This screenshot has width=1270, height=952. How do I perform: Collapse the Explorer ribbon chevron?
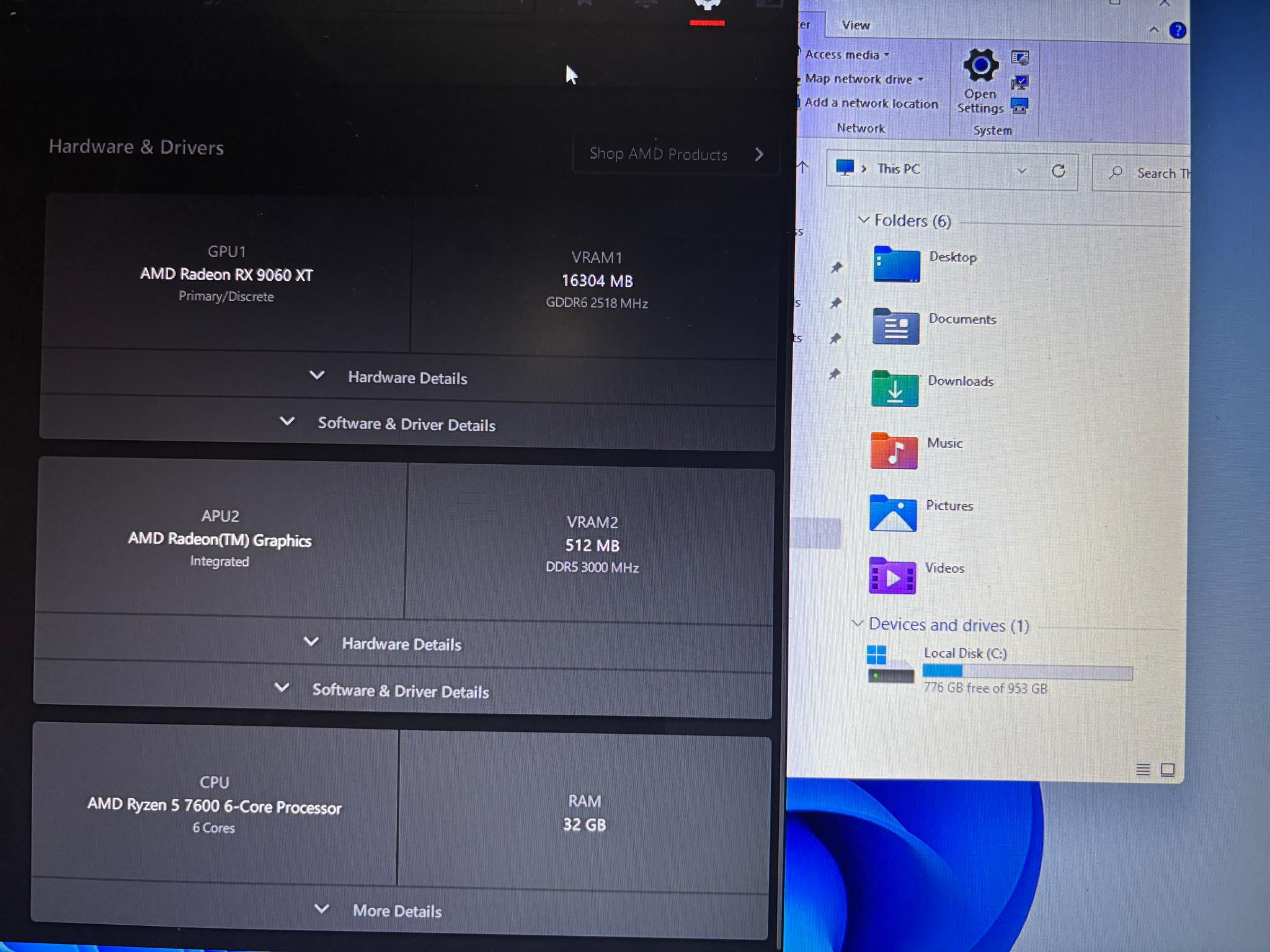(x=1153, y=29)
